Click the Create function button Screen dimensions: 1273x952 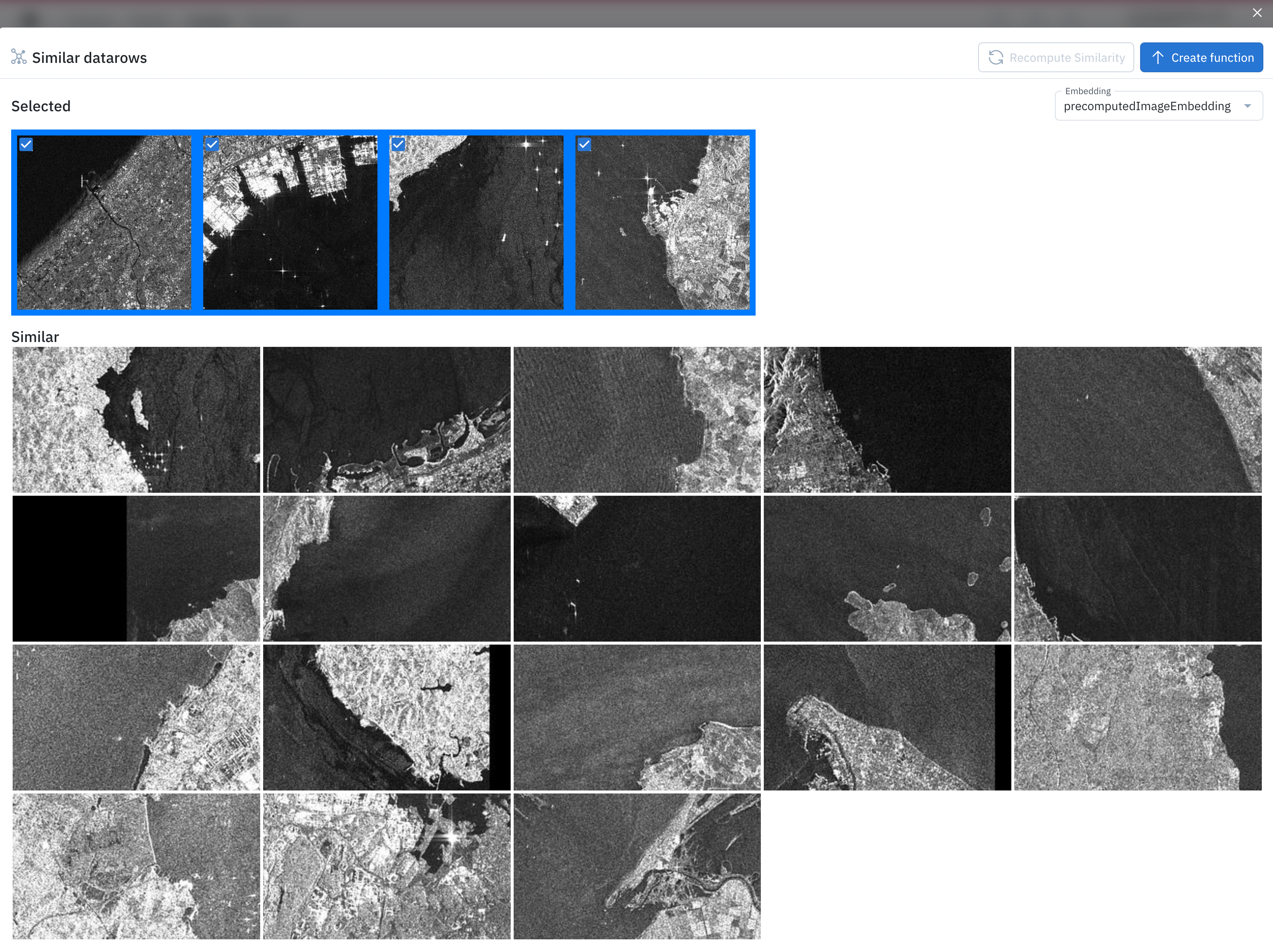coord(1201,58)
